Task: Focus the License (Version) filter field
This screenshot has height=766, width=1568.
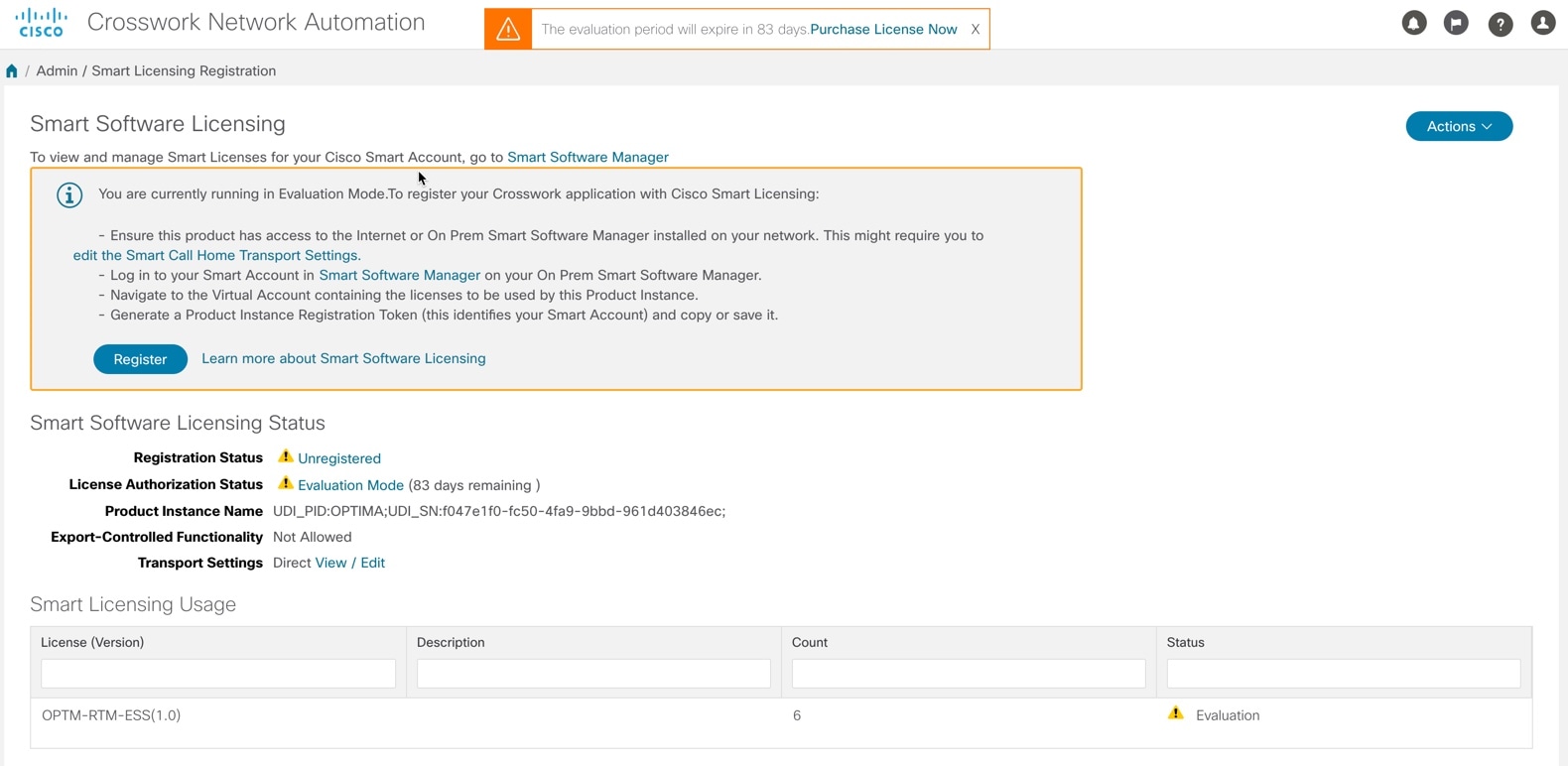Action: (218, 674)
